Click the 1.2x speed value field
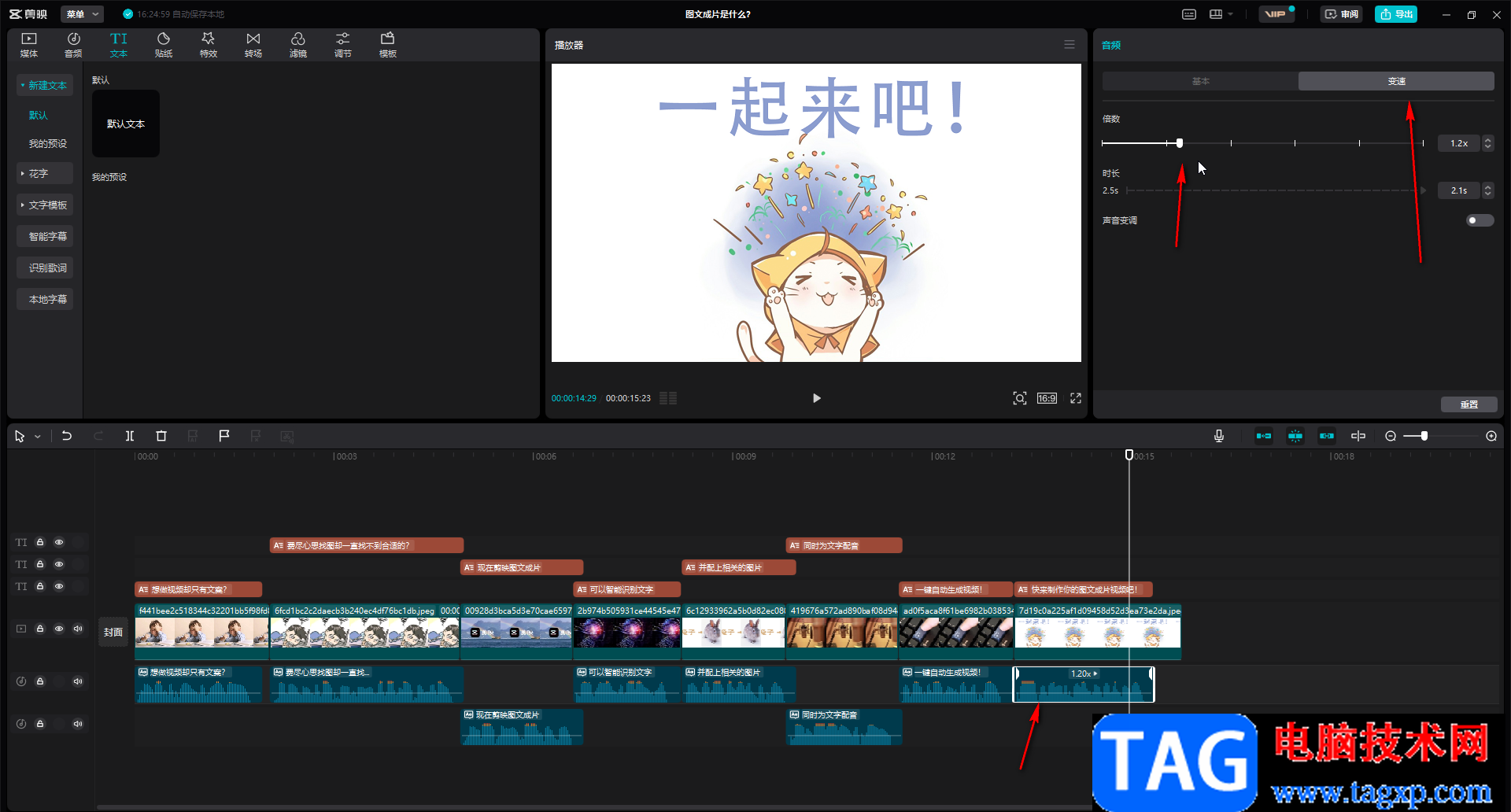The width and height of the screenshot is (1511, 812). [x=1460, y=143]
